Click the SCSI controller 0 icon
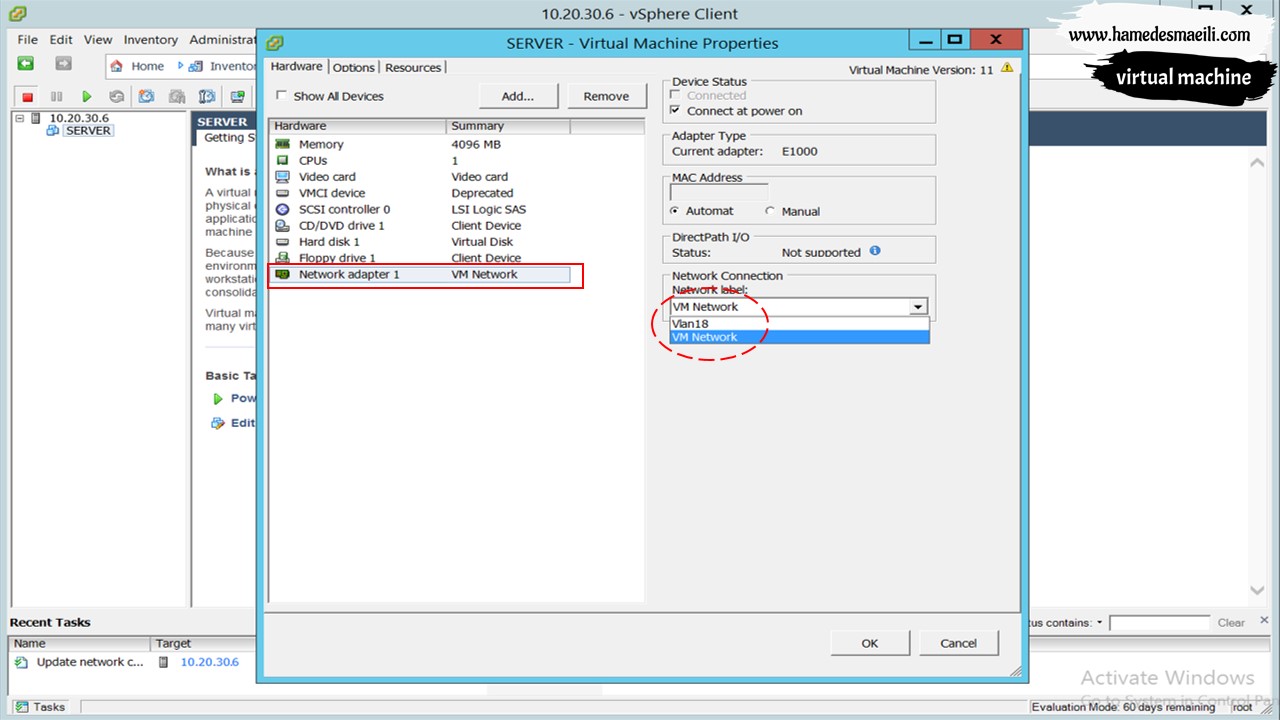This screenshot has width=1280, height=720. (282, 209)
